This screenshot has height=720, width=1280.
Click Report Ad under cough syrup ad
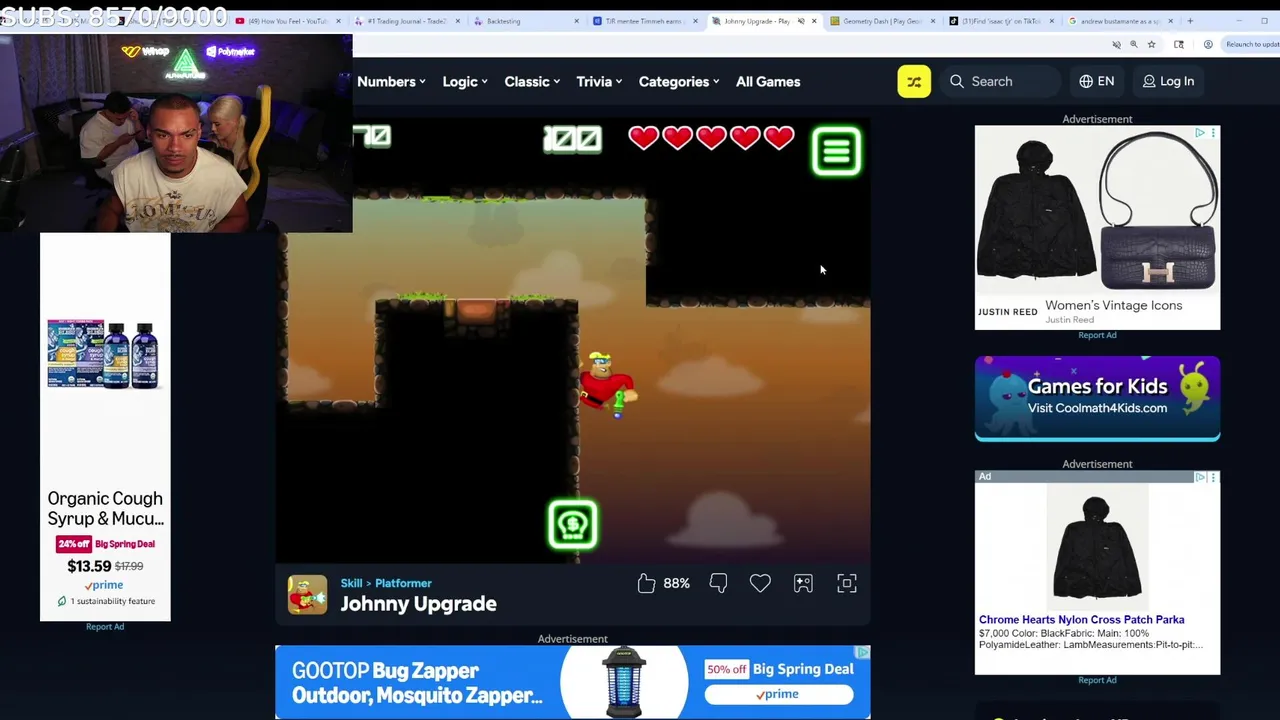click(x=105, y=626)
